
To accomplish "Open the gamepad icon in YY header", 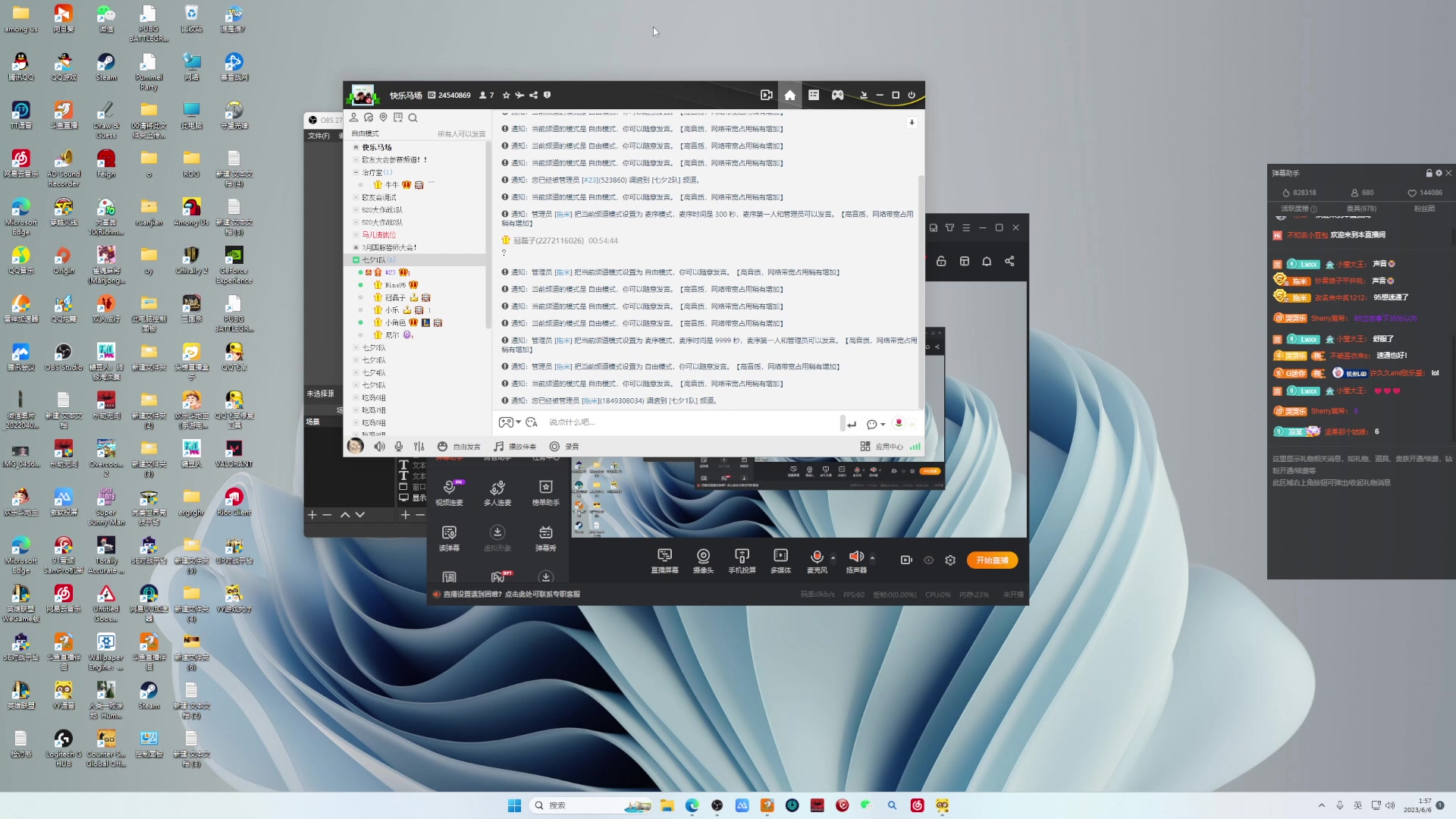I will point(837,95).
